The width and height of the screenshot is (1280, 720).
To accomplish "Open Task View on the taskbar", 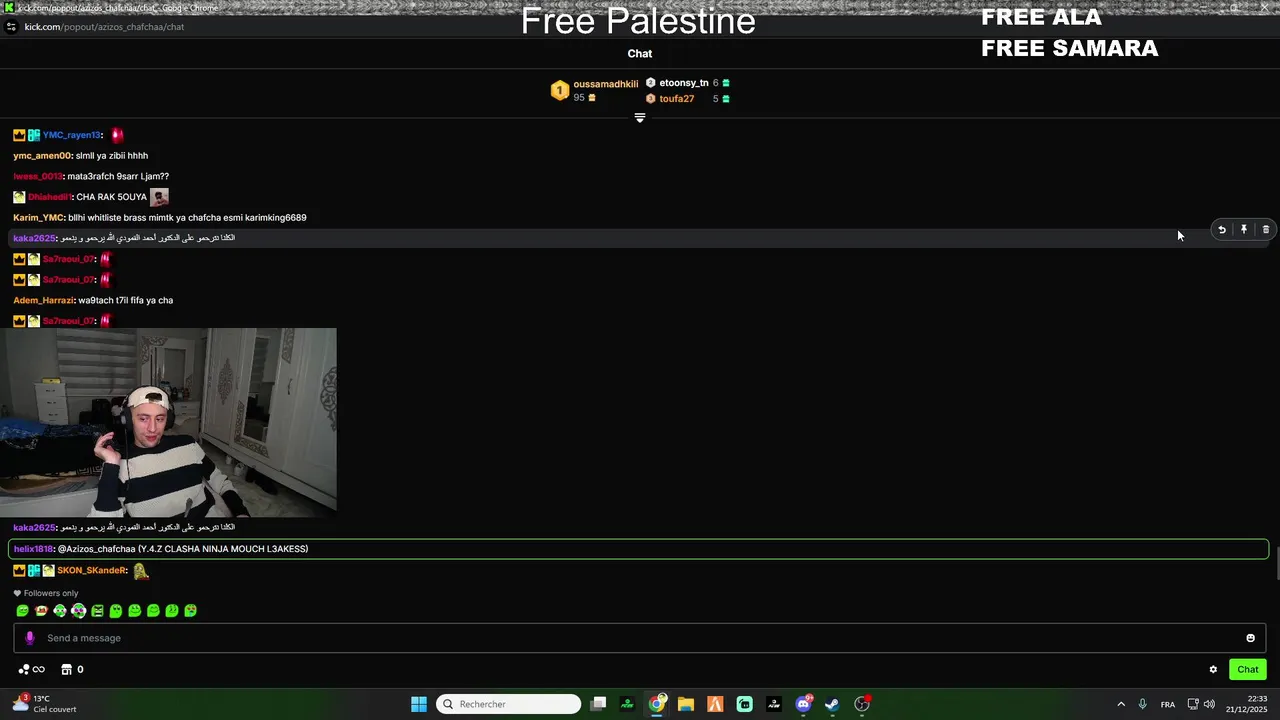I will point(598,704).
